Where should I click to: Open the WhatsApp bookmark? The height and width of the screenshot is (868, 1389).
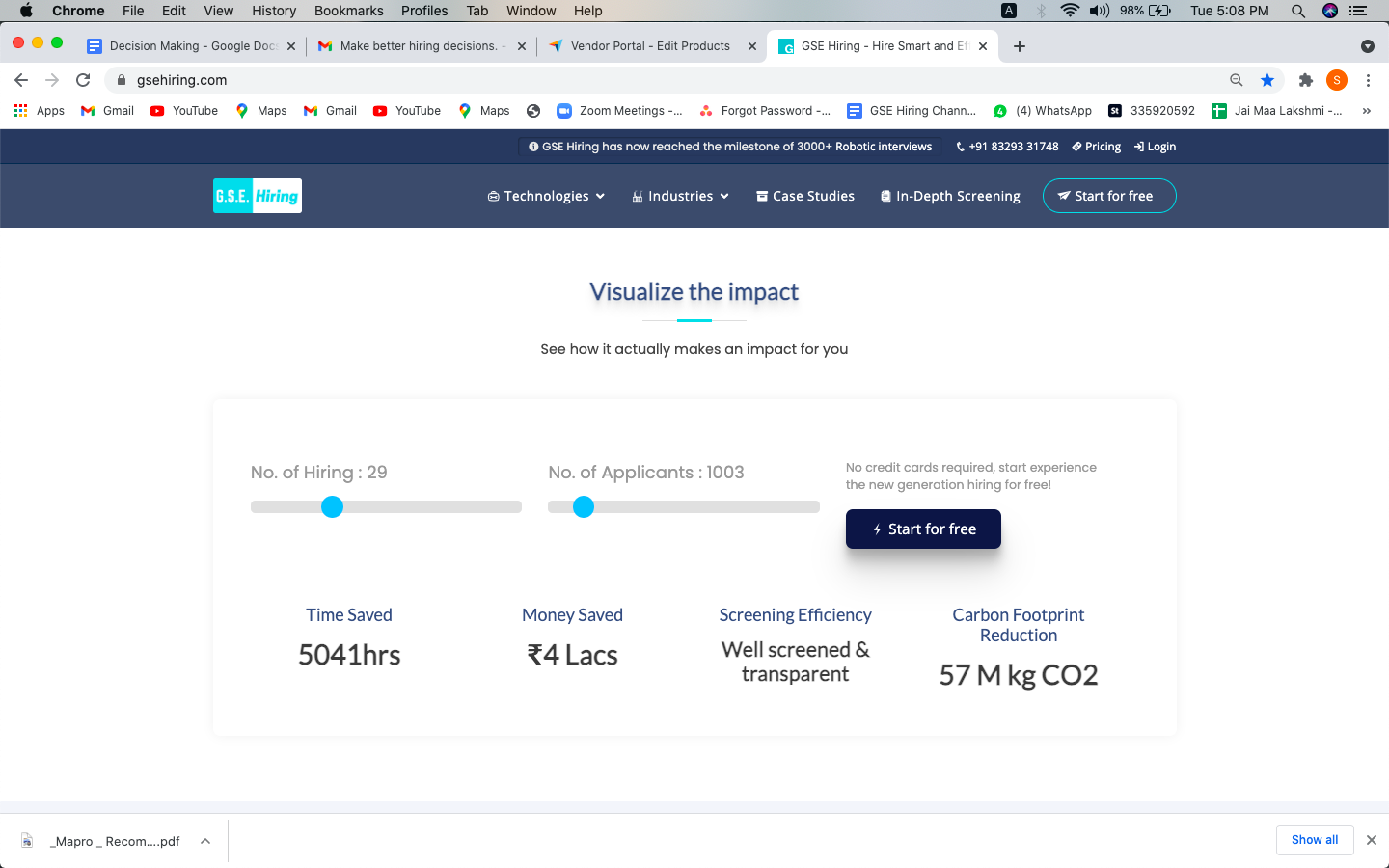click(x=1043, y=110)
